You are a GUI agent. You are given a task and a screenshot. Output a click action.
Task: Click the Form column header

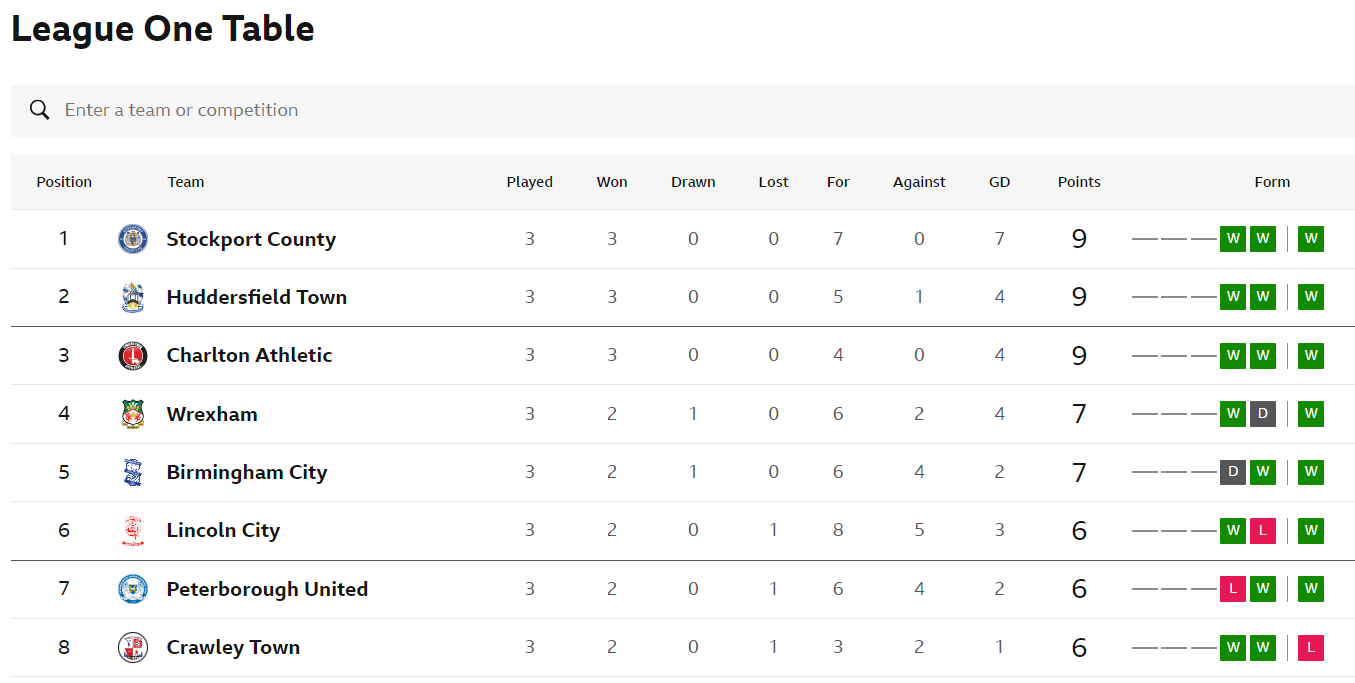click(1272, 182)
